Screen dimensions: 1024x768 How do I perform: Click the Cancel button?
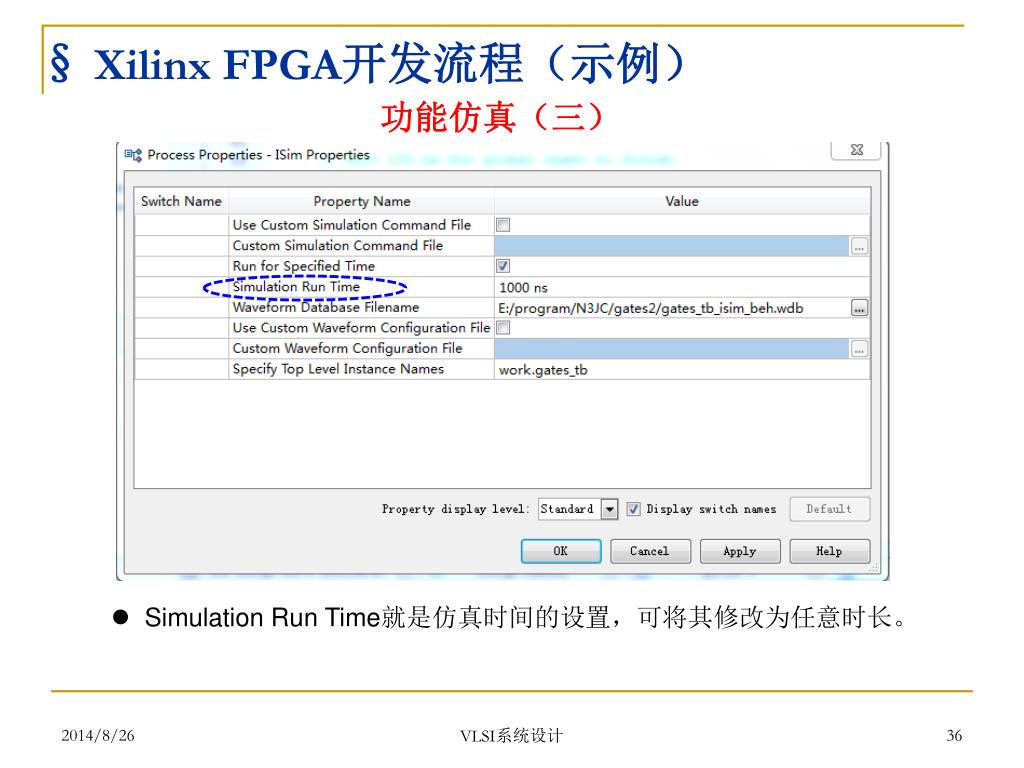pos(650,551)
